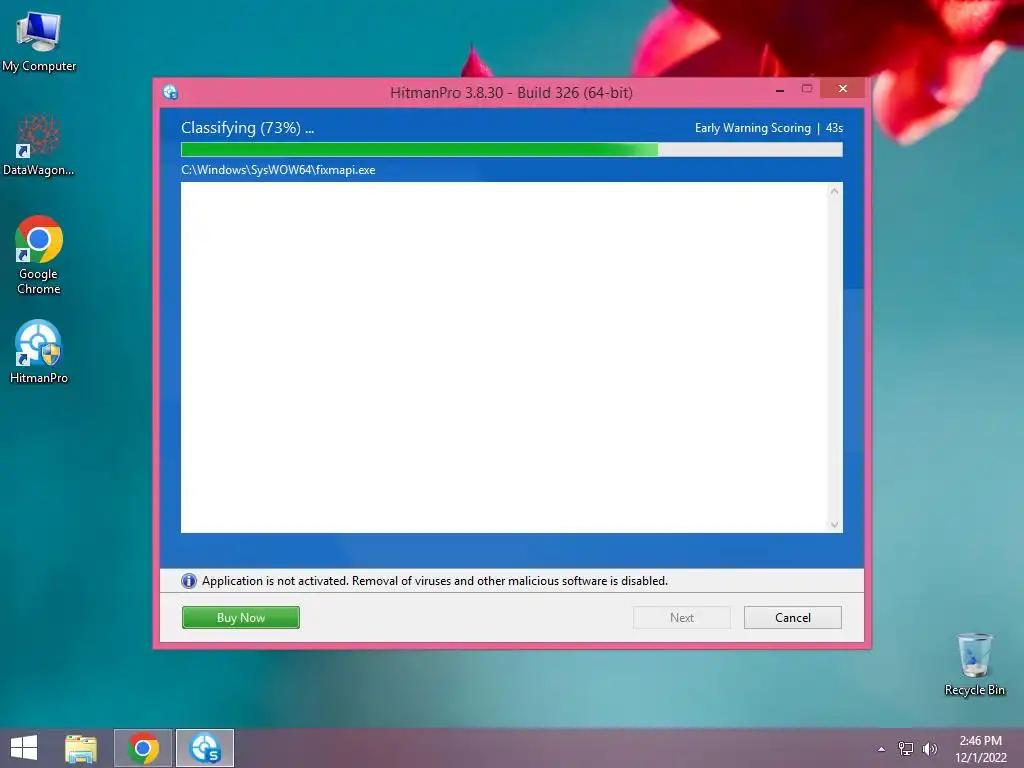This screenshot has width=1024, height=768.
Task: Click the HitmanPro title bar icon
Action: click(170, 92)
